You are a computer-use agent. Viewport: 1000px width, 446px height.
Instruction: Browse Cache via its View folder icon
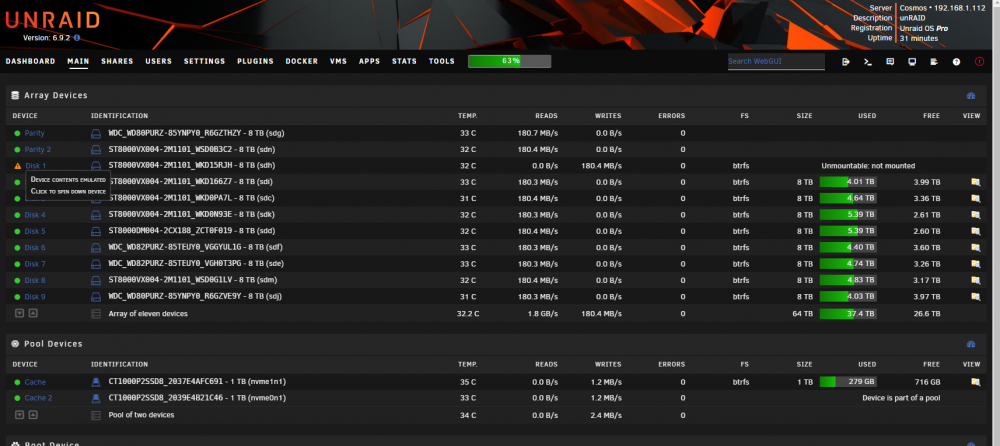click(x=975, y=382)
